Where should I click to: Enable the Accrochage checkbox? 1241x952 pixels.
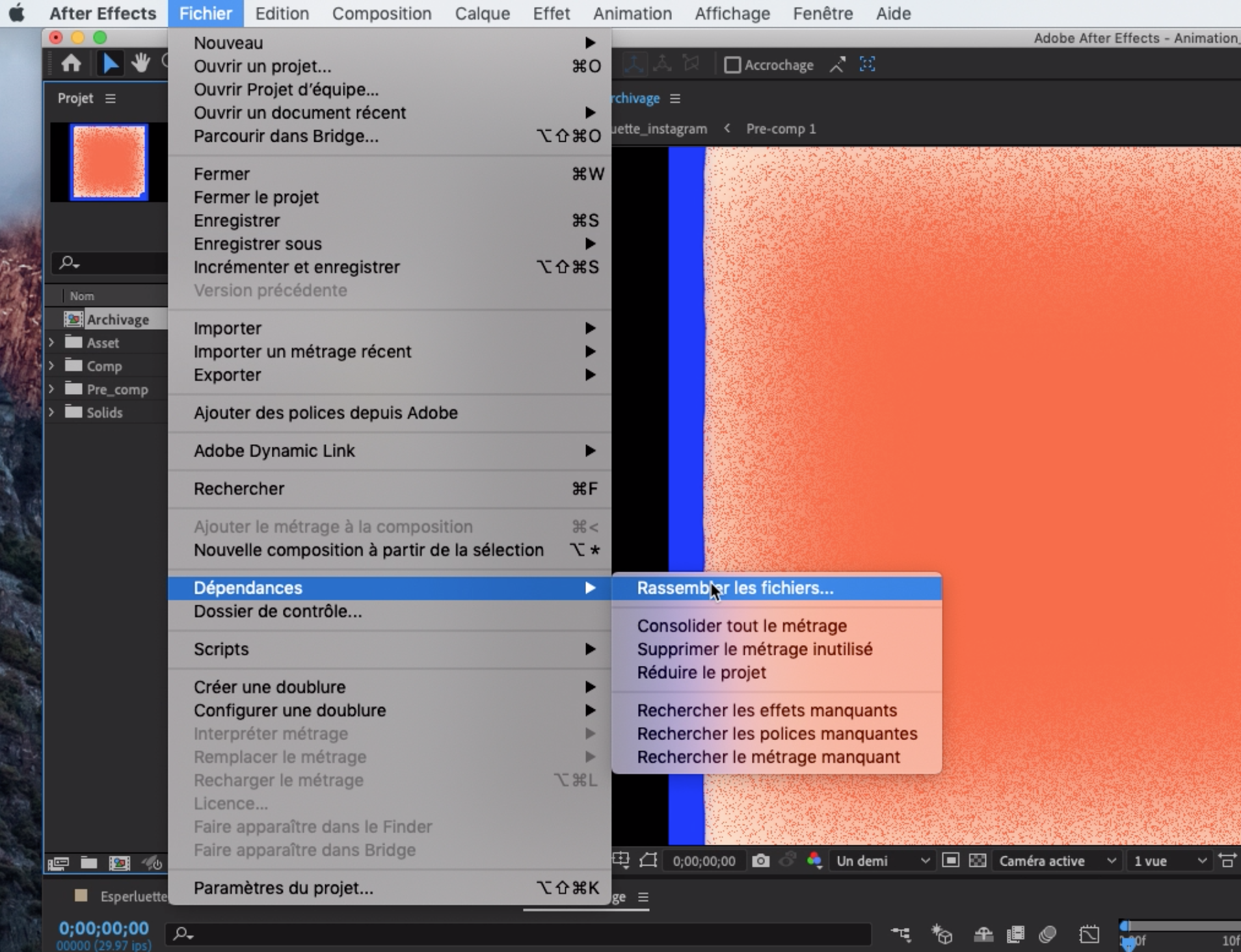pos(732,65)
